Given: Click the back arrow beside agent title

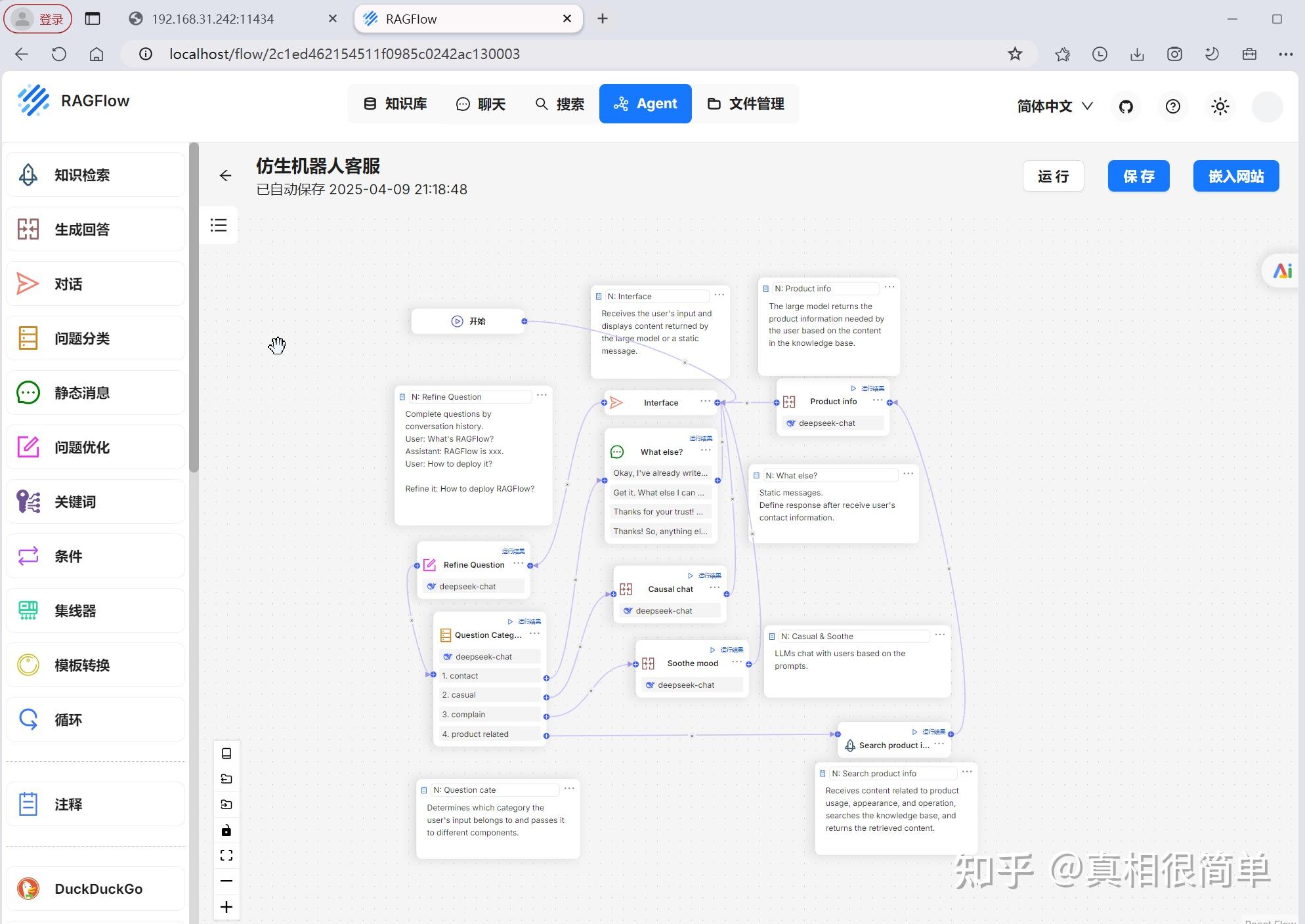Looking at the screenshot, I should pyautogui.click(x=225, y=175).
